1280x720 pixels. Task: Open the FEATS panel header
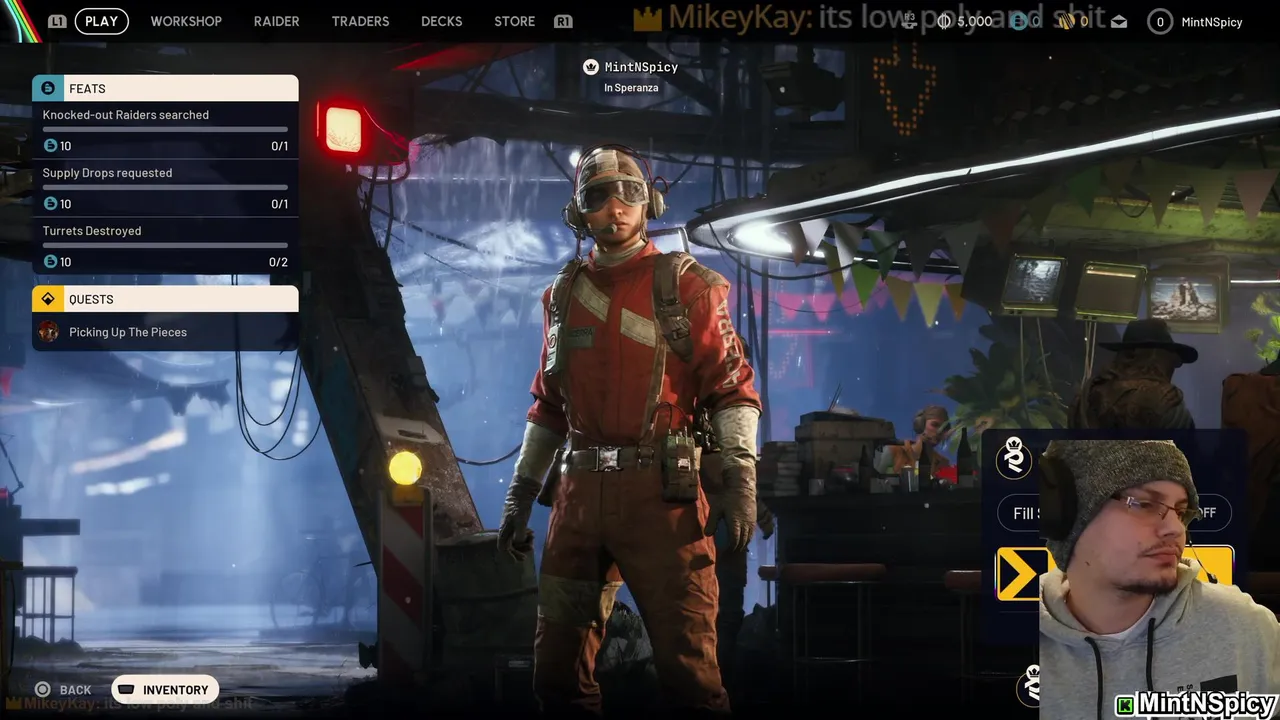coord(165,88)
